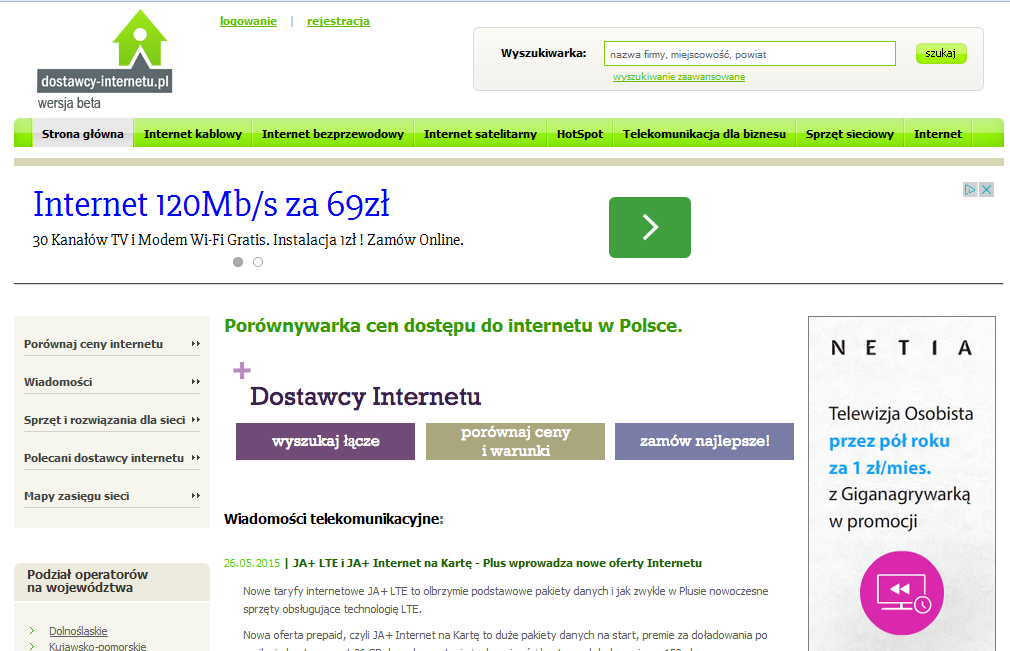This screenshot has width=1010, height=651.
Task: Switch to the HotSpot tab
Action: (x=580, y=134)
